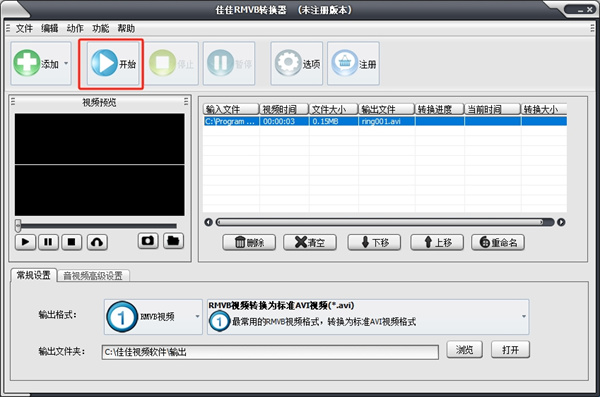Click the preview audio headphone button
This screenshot has width=600, height=397.
tap(97, 242)
